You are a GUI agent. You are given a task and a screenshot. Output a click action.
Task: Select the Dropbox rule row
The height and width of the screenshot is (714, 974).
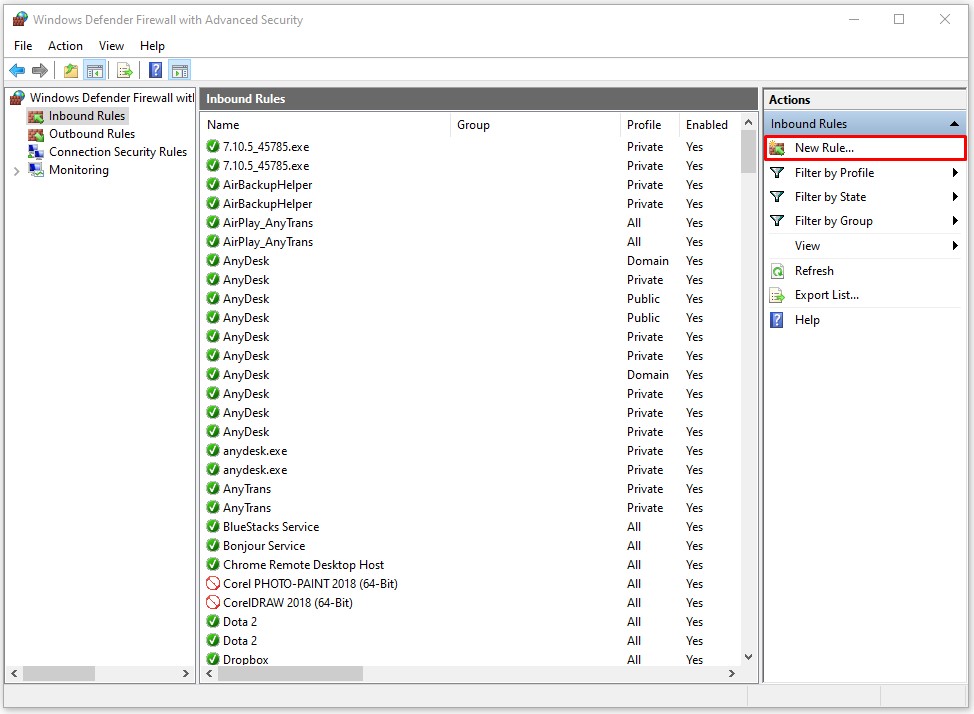click(x=472, y=659)
